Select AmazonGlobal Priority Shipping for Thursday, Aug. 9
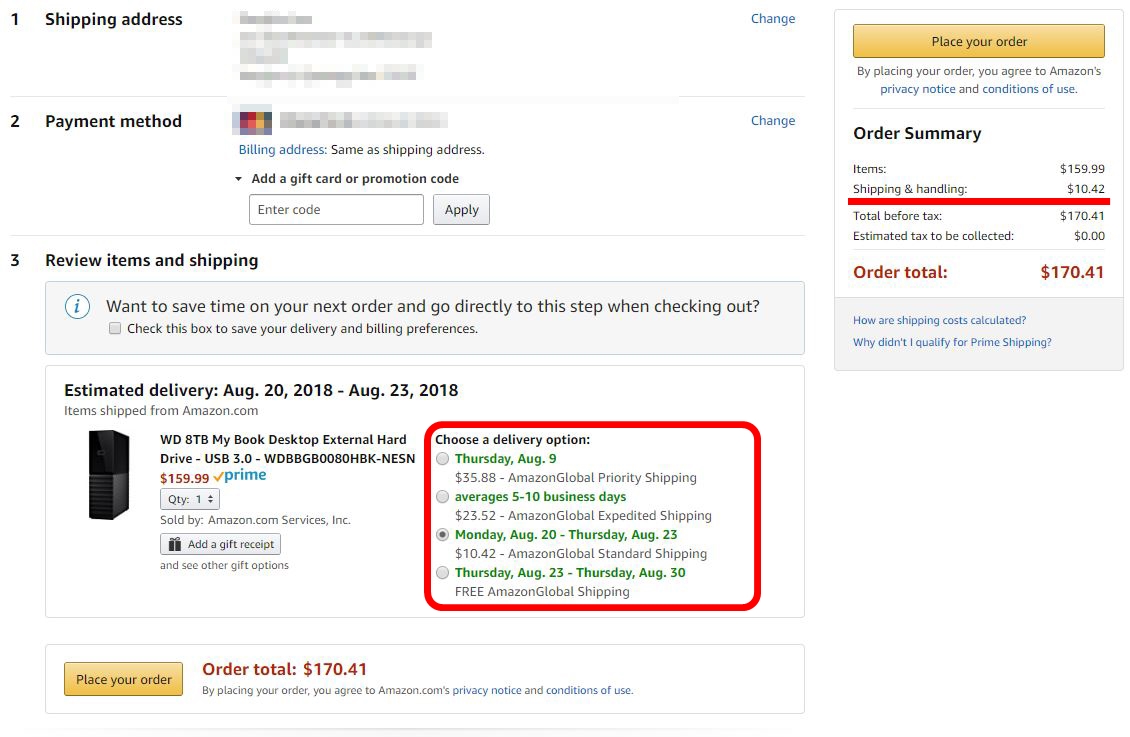 pos(442,459)
